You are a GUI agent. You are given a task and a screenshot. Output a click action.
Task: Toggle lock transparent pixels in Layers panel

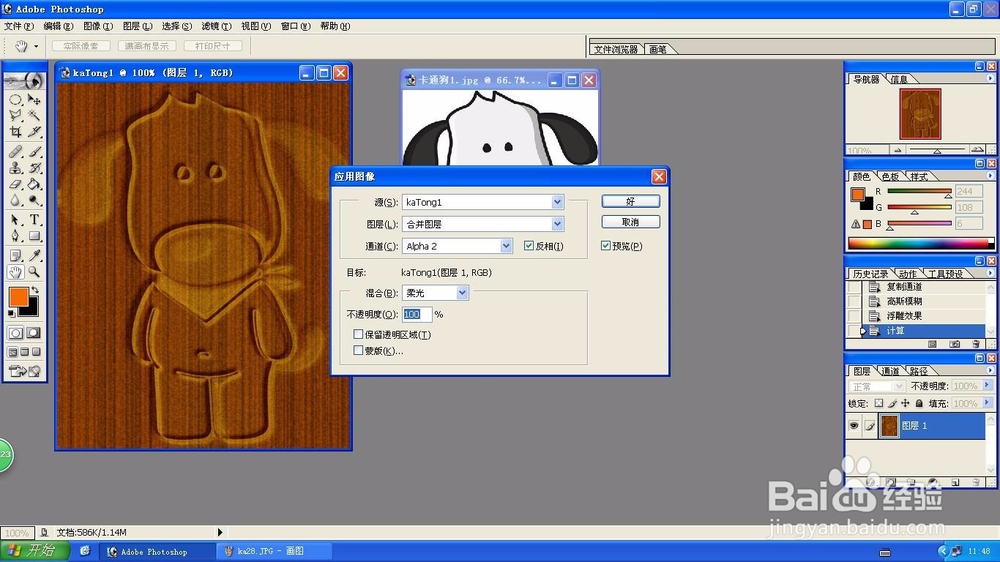point(879,403)
